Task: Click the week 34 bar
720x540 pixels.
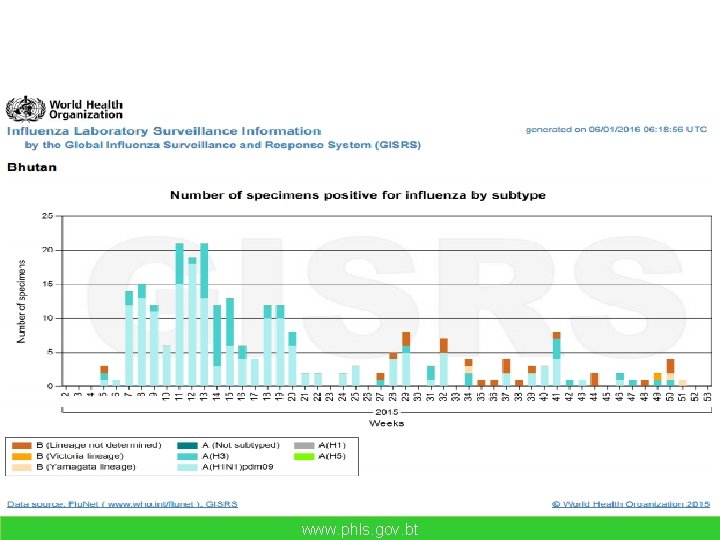Action: click(x=468, y=372)
